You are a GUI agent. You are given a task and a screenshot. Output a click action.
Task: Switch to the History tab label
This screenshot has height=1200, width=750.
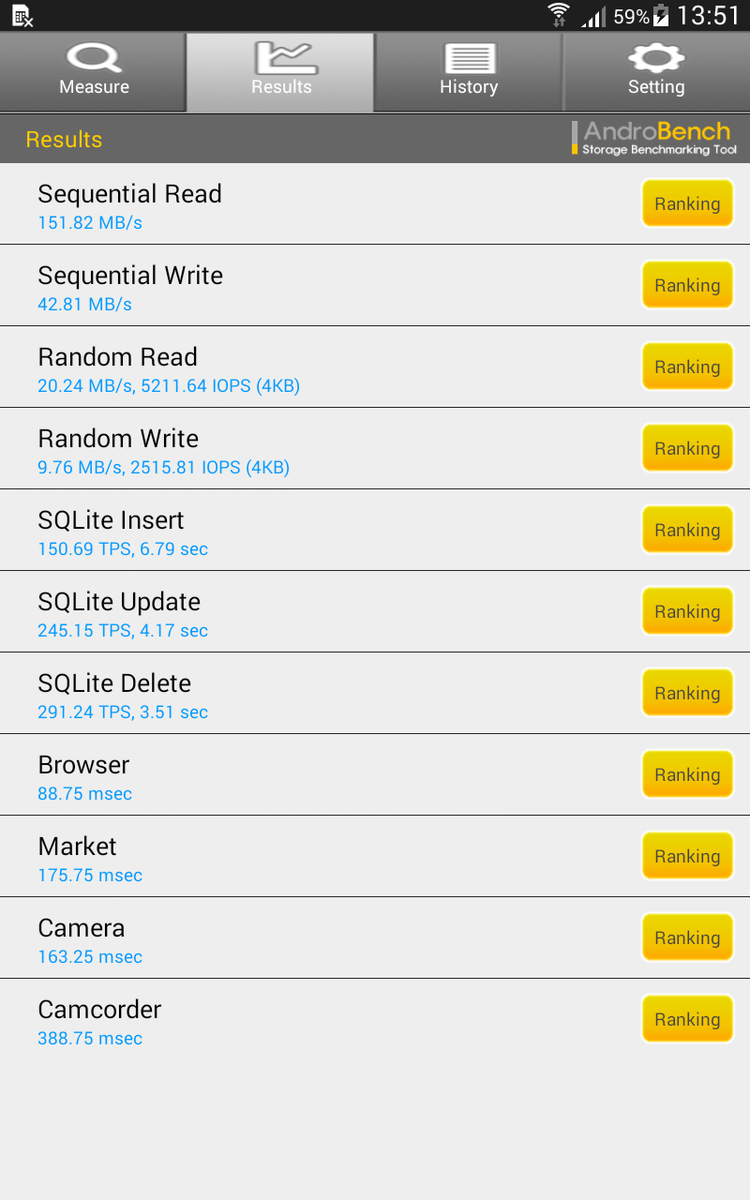468,88
